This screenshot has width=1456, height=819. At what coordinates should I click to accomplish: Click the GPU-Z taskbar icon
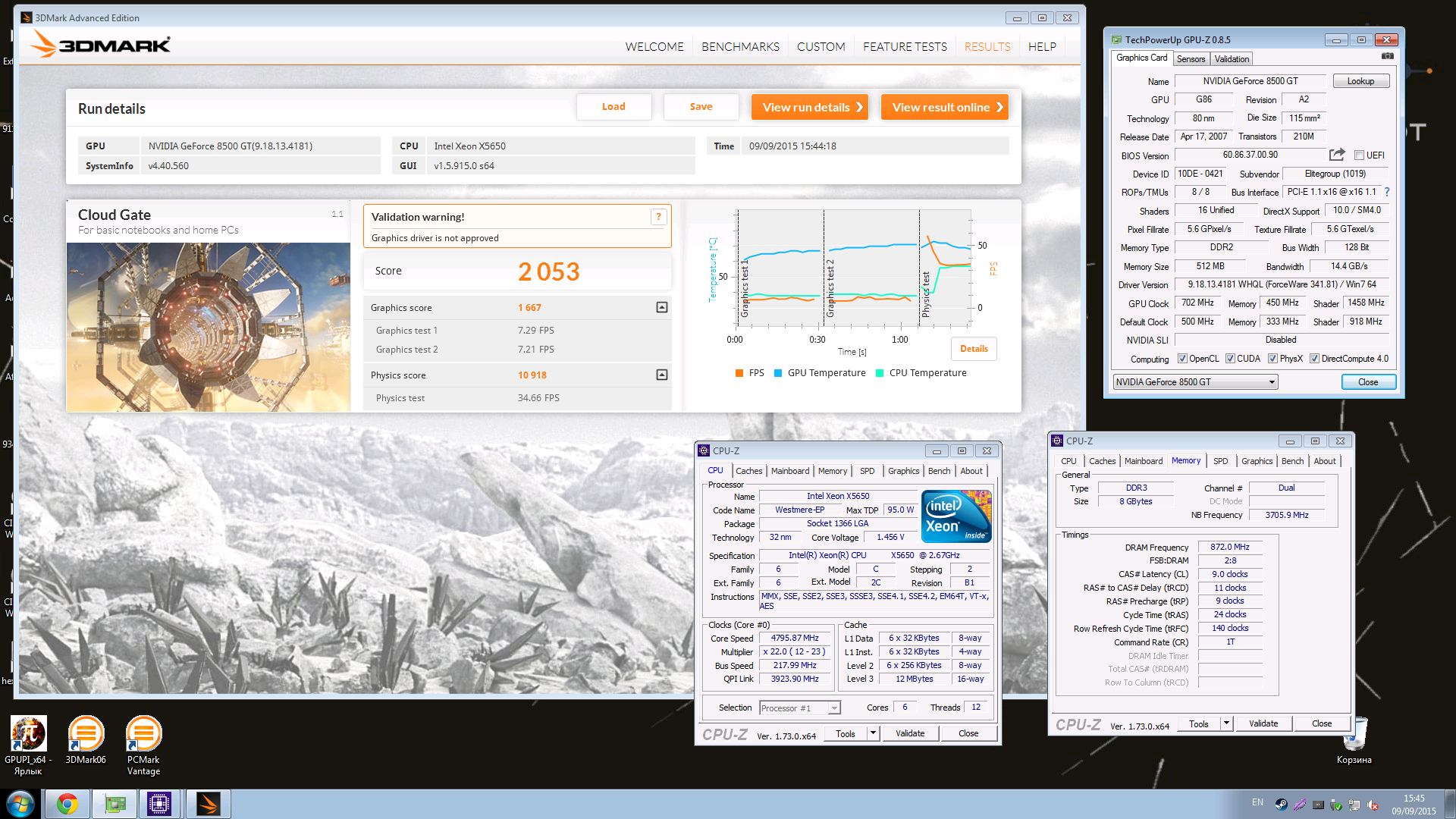(x=115, y=804)
